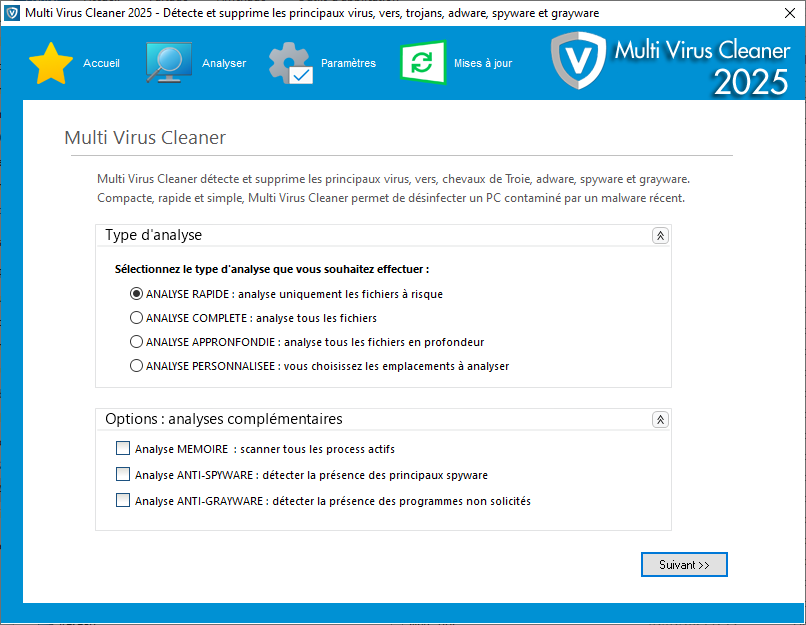Choose ANALYSE APPRONFONDIE scan type
The width and height of the screenshot is (806, 625).
pyautogui.click(x=137, y=342)
